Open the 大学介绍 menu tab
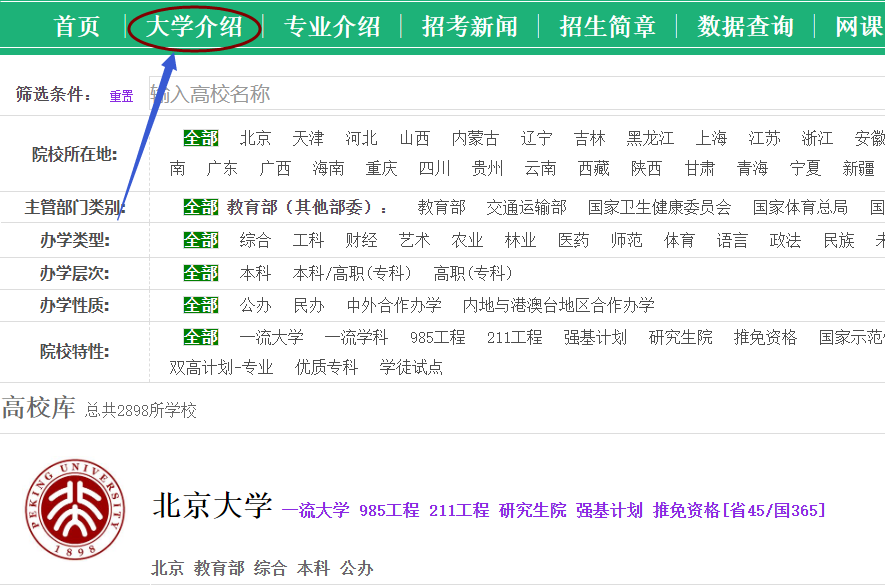 [x=195, y=27]
